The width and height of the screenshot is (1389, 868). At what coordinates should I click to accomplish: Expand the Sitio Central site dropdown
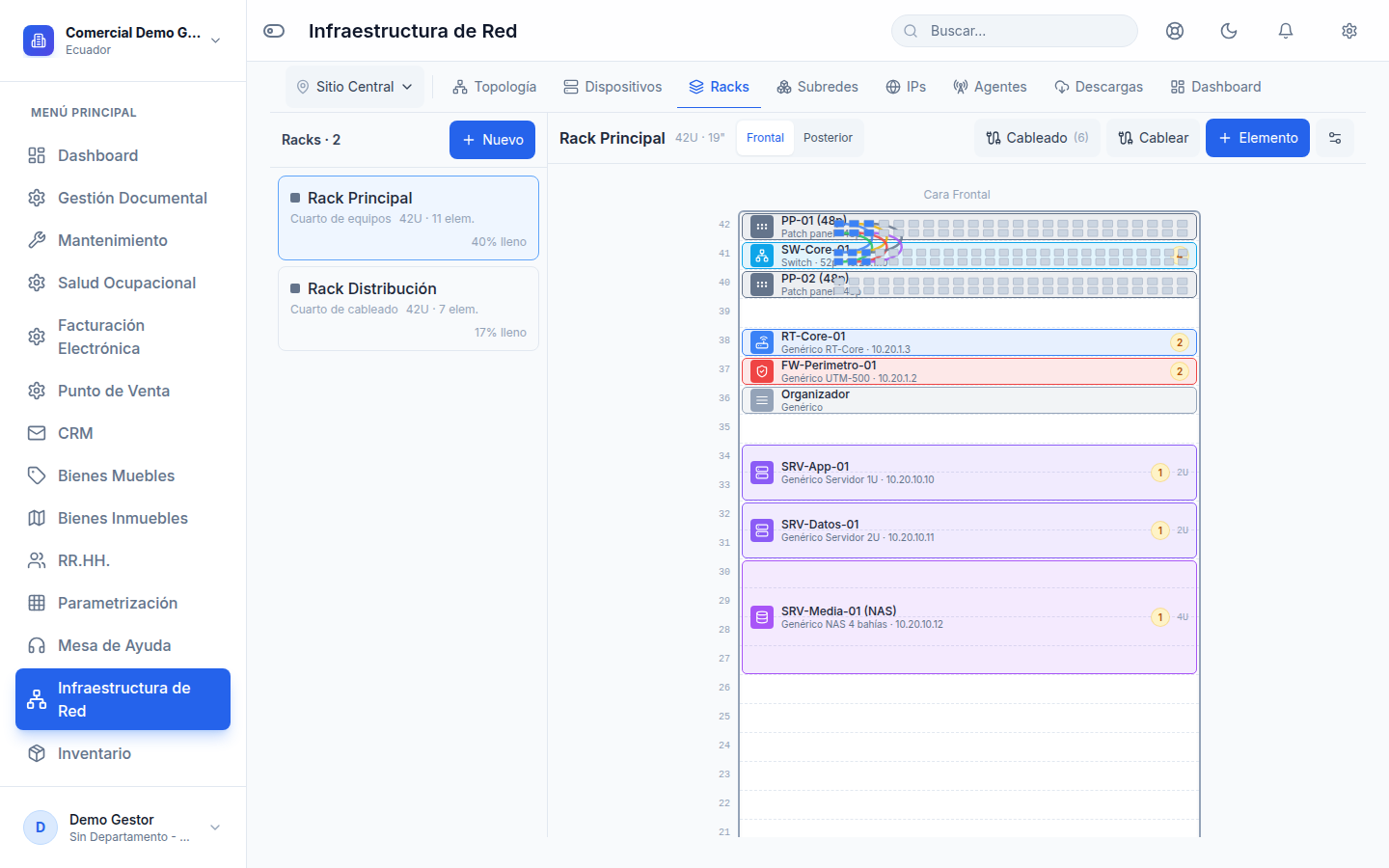tap(355, 87)
